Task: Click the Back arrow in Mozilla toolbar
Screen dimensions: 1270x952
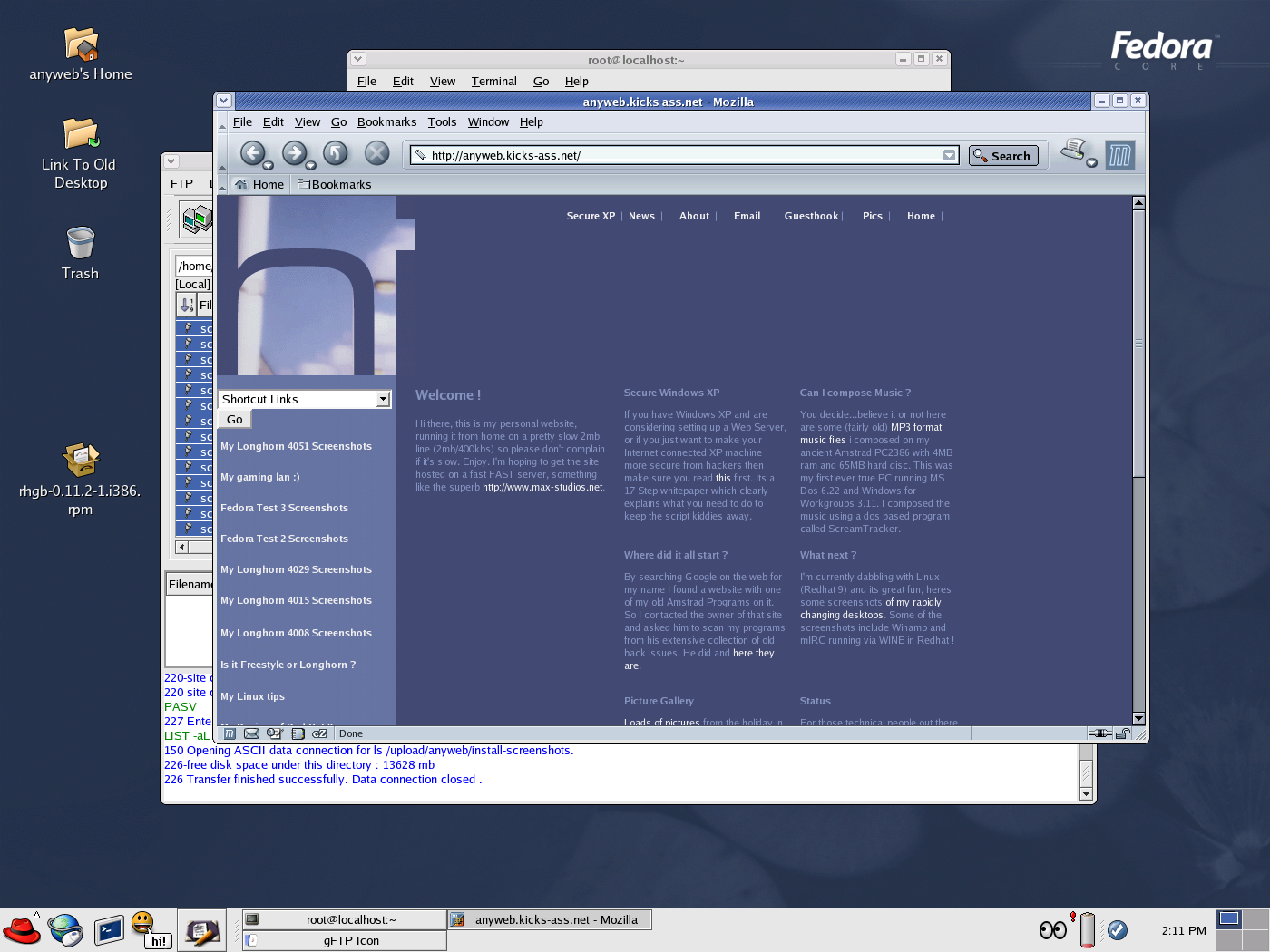Action: [x=252, y=153]
